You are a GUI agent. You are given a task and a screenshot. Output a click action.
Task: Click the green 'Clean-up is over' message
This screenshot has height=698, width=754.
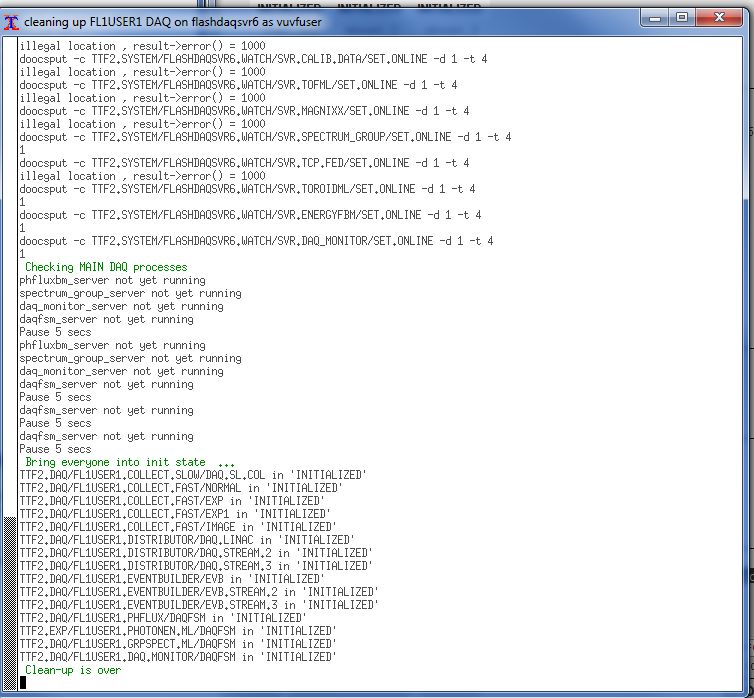(73, 670)
